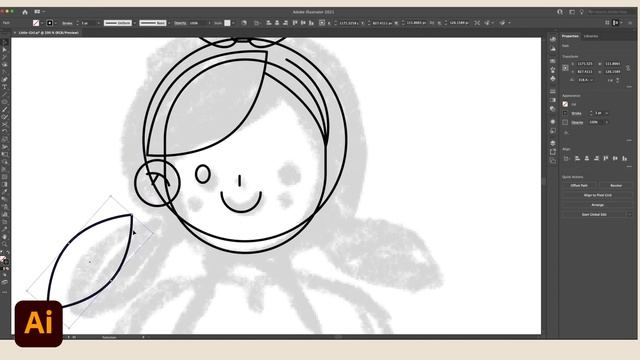Click the opacity value field in control bar
This screenshot has width=640, height=360.
[198, 23]
